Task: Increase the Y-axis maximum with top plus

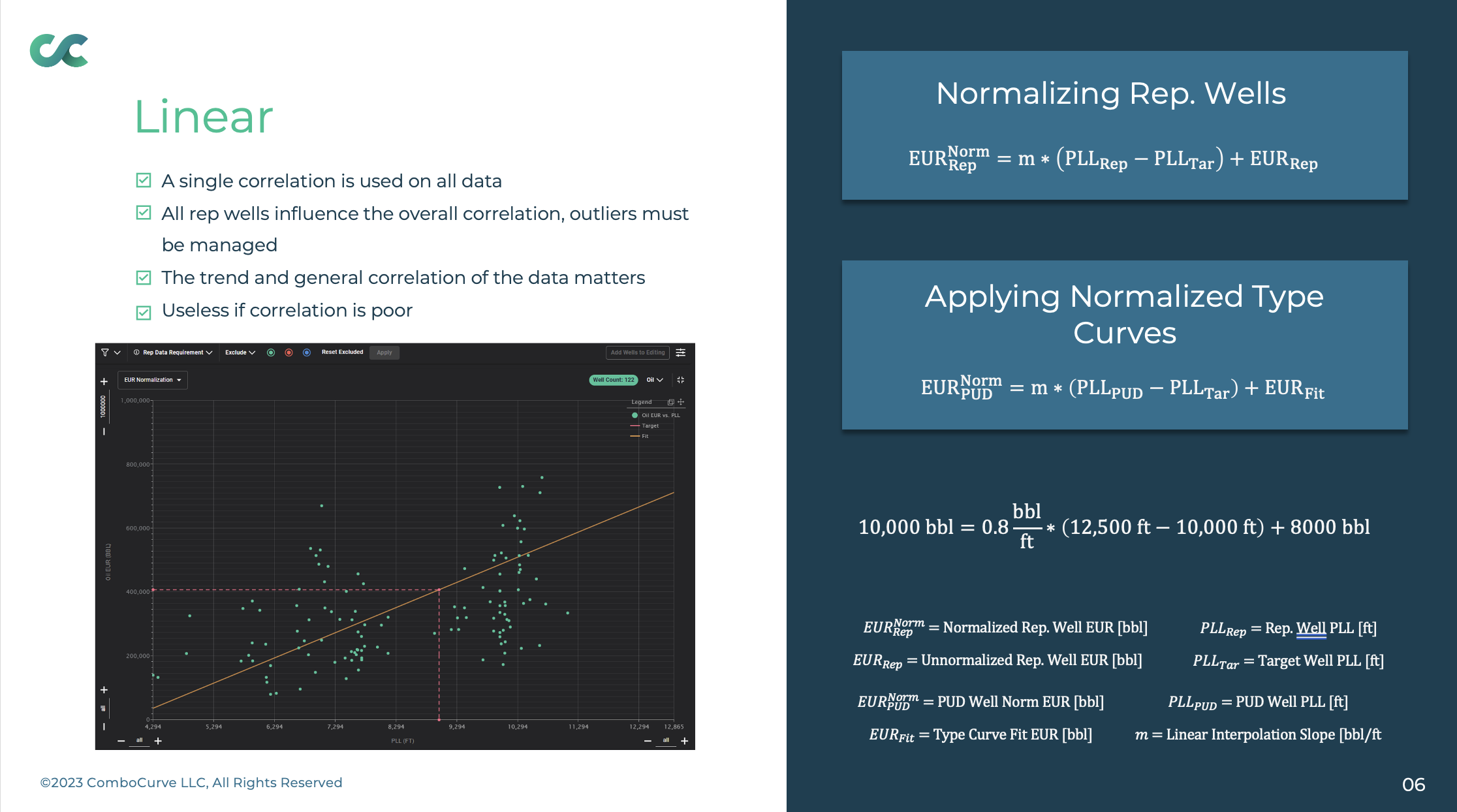Action: (x=104, y=382)
